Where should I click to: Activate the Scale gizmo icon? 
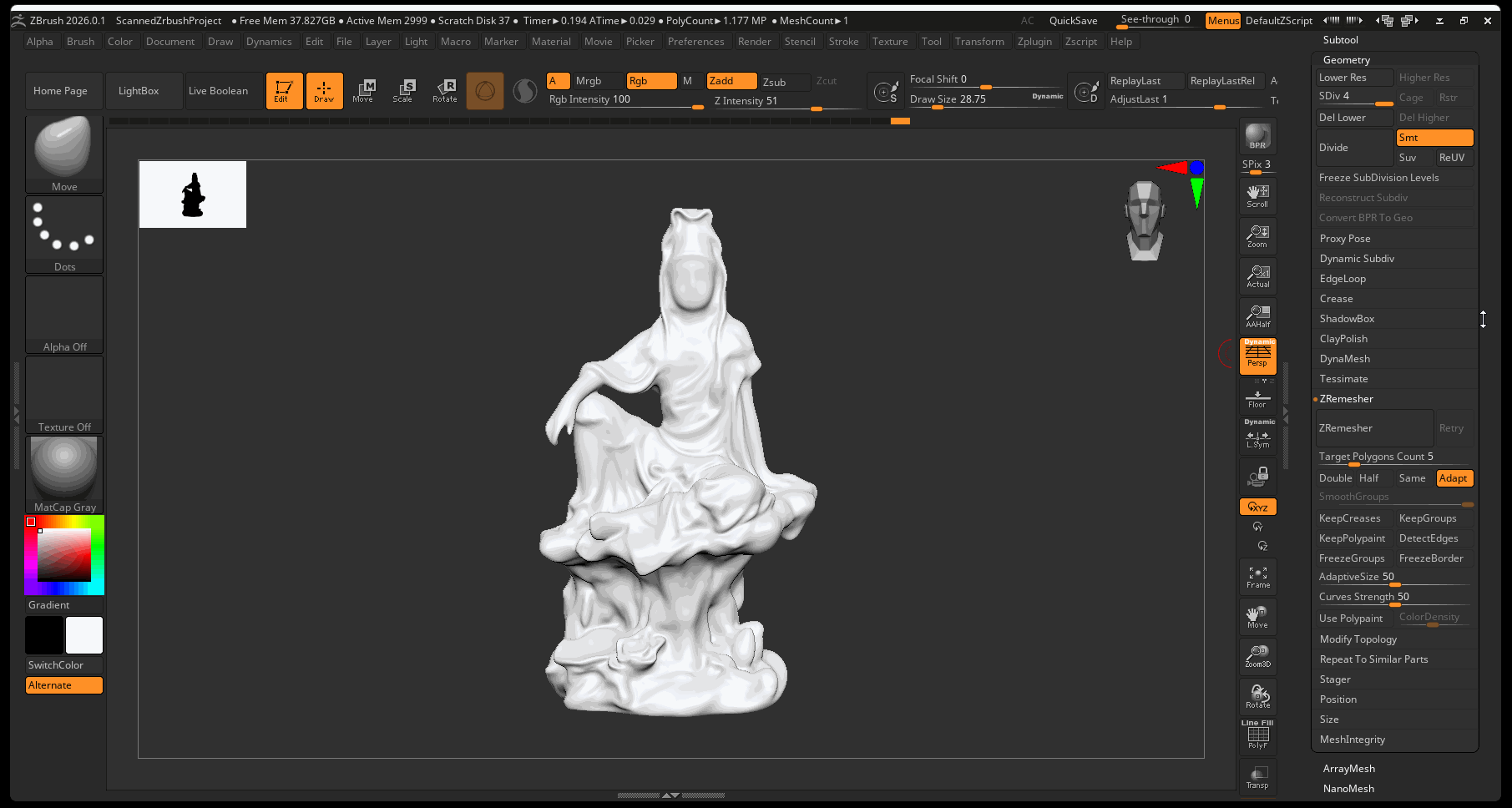(403, 91)
